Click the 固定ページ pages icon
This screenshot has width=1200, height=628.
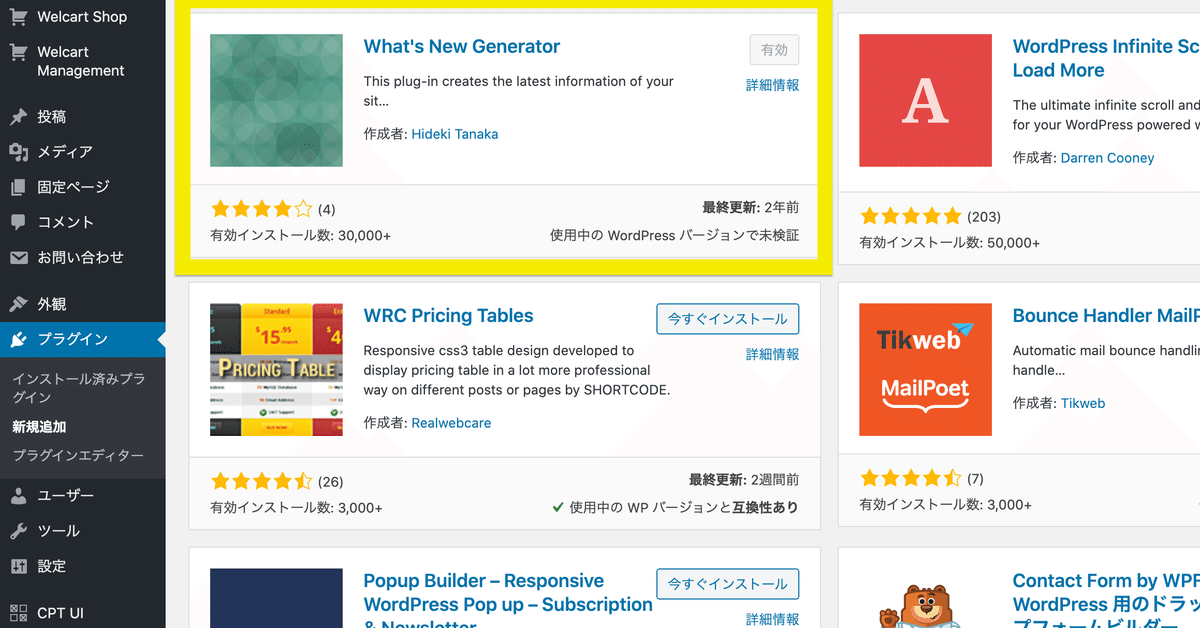(x=18, y=187)
